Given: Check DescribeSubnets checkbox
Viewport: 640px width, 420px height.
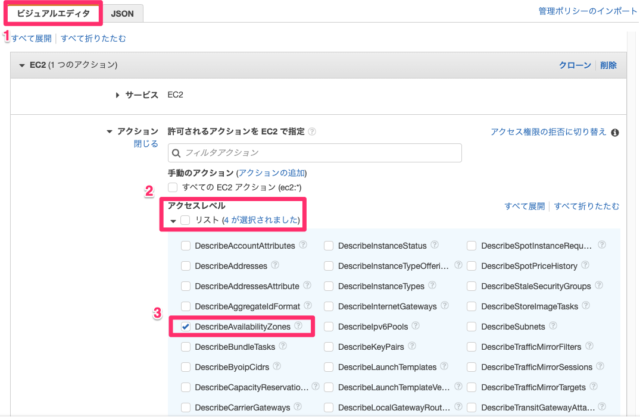Looking at the screenshot, I should coord(471,327).
